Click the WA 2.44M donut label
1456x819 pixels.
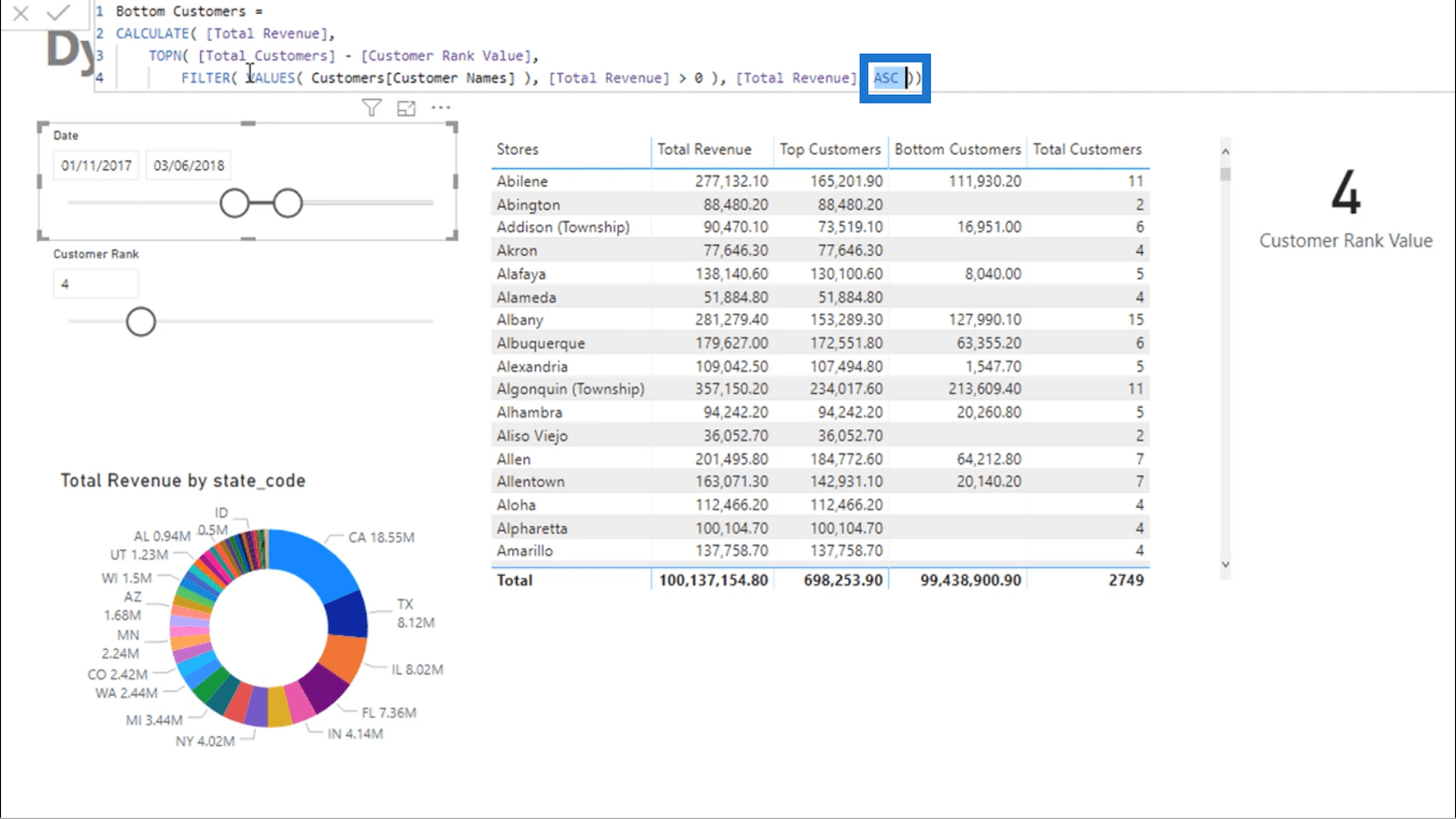tap(126, 693)
